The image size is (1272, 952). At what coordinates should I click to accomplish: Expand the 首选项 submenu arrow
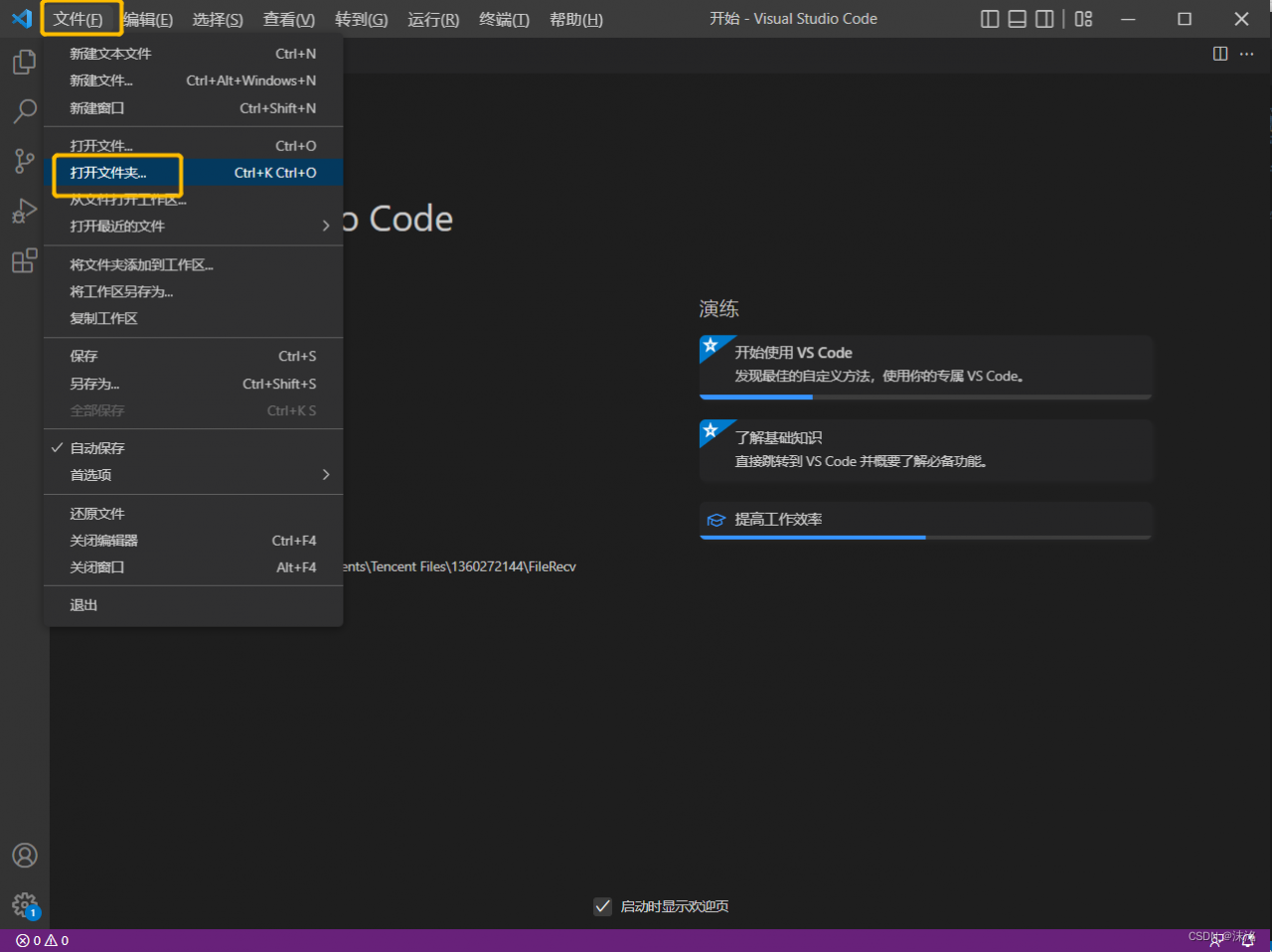tap(326, 475)
